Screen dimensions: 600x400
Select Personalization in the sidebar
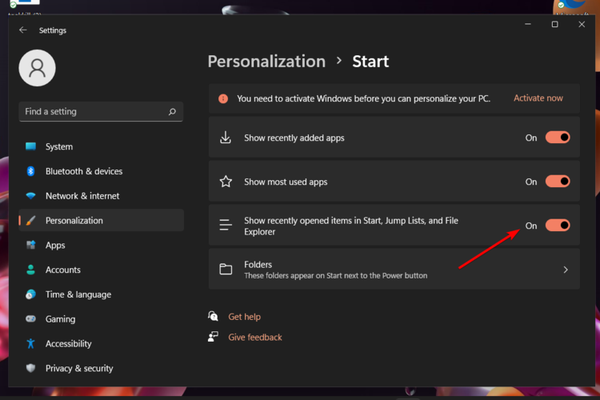101,220
